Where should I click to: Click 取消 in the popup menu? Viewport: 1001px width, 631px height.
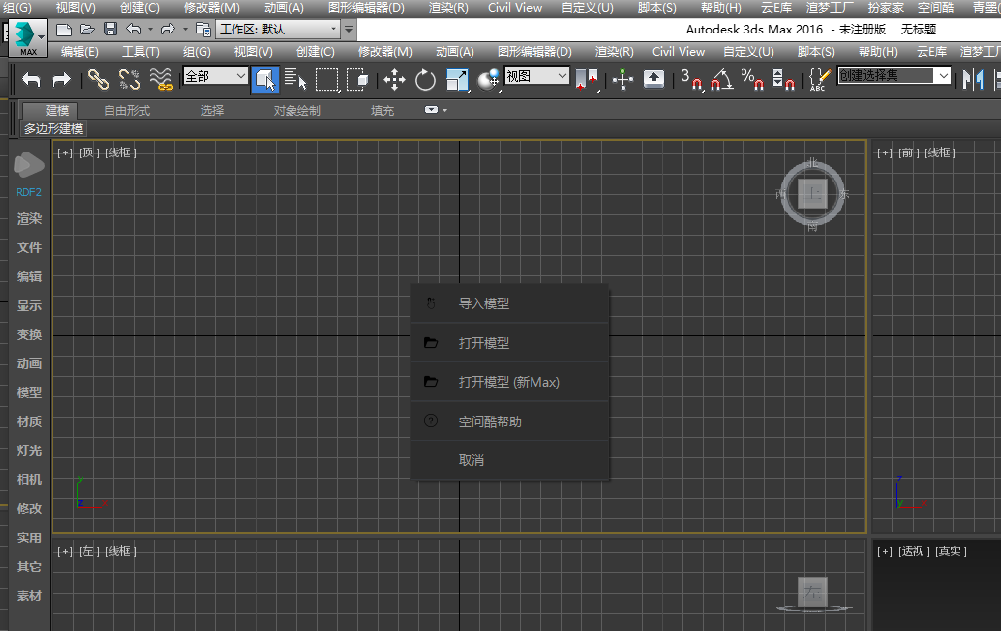471,460
